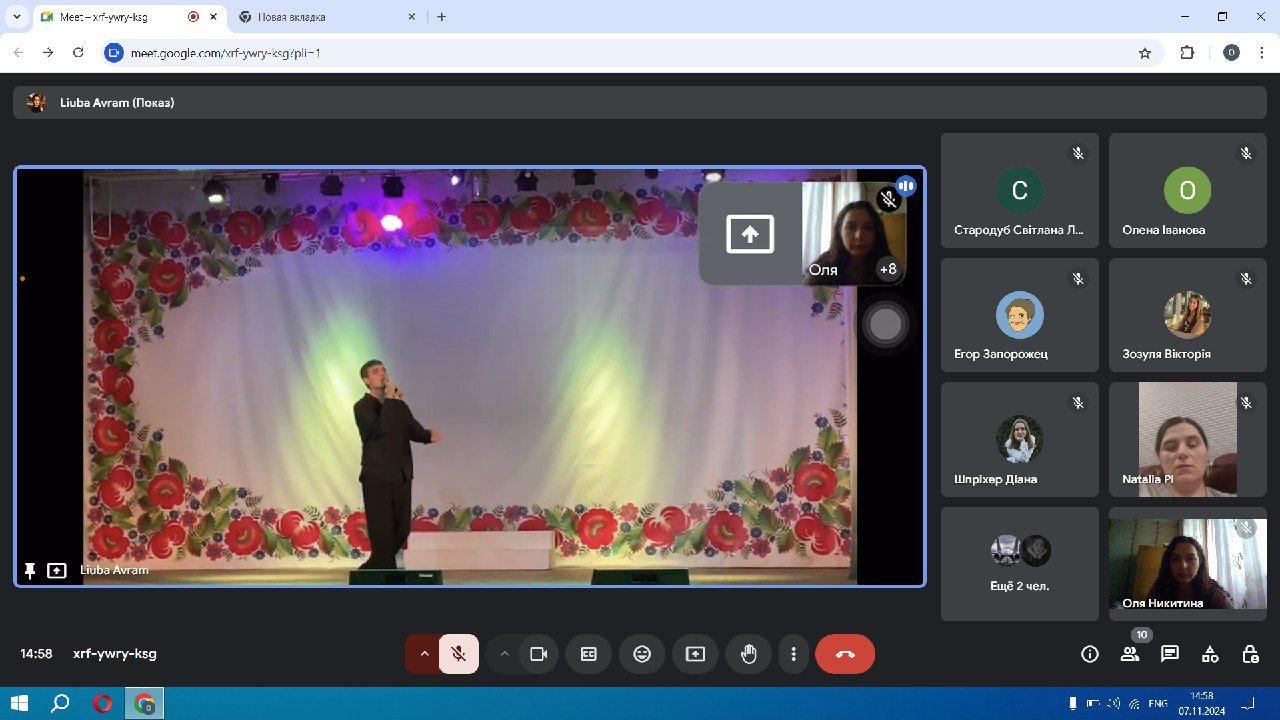
Task: Open Windows notification center icon
Action: (1248, 704)
